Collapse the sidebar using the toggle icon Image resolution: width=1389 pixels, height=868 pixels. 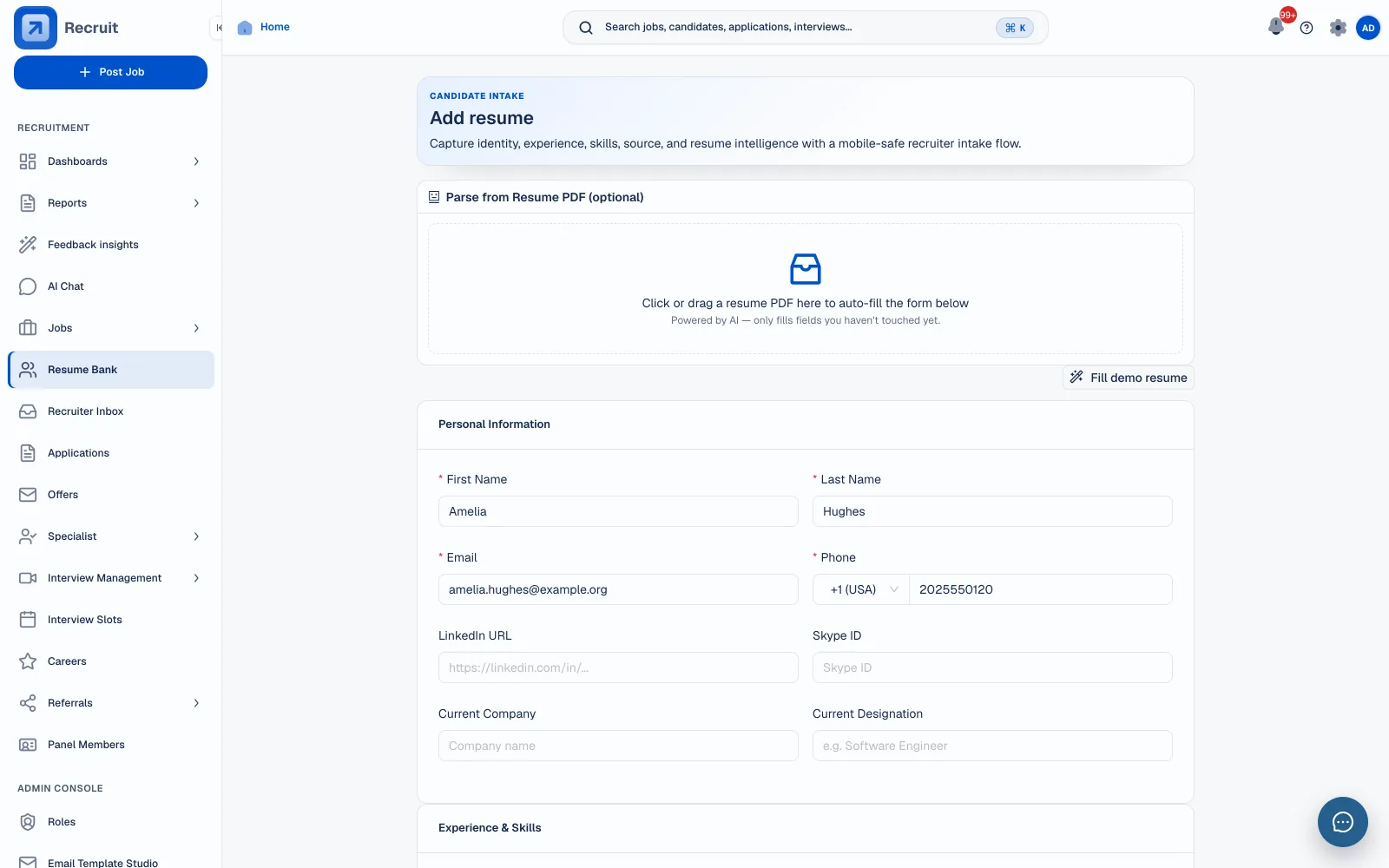[x=218, y=28]
